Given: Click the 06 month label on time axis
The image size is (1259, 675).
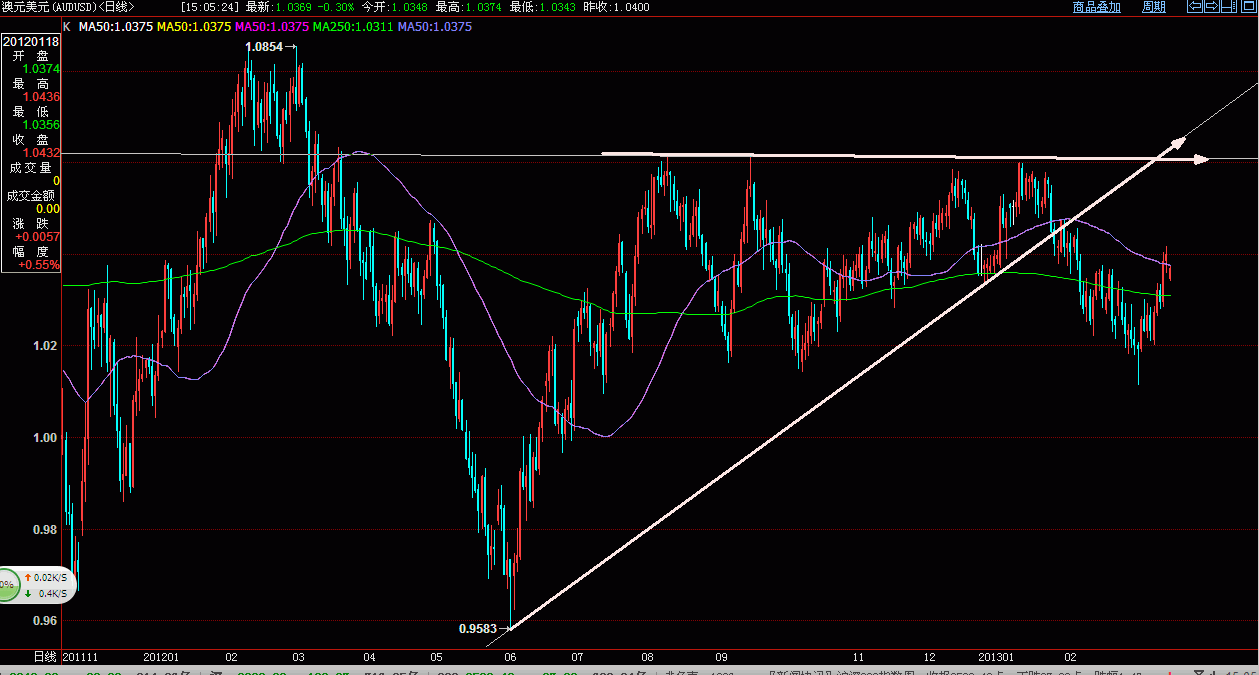Looking at the screenshot, I should click(511, 657).
